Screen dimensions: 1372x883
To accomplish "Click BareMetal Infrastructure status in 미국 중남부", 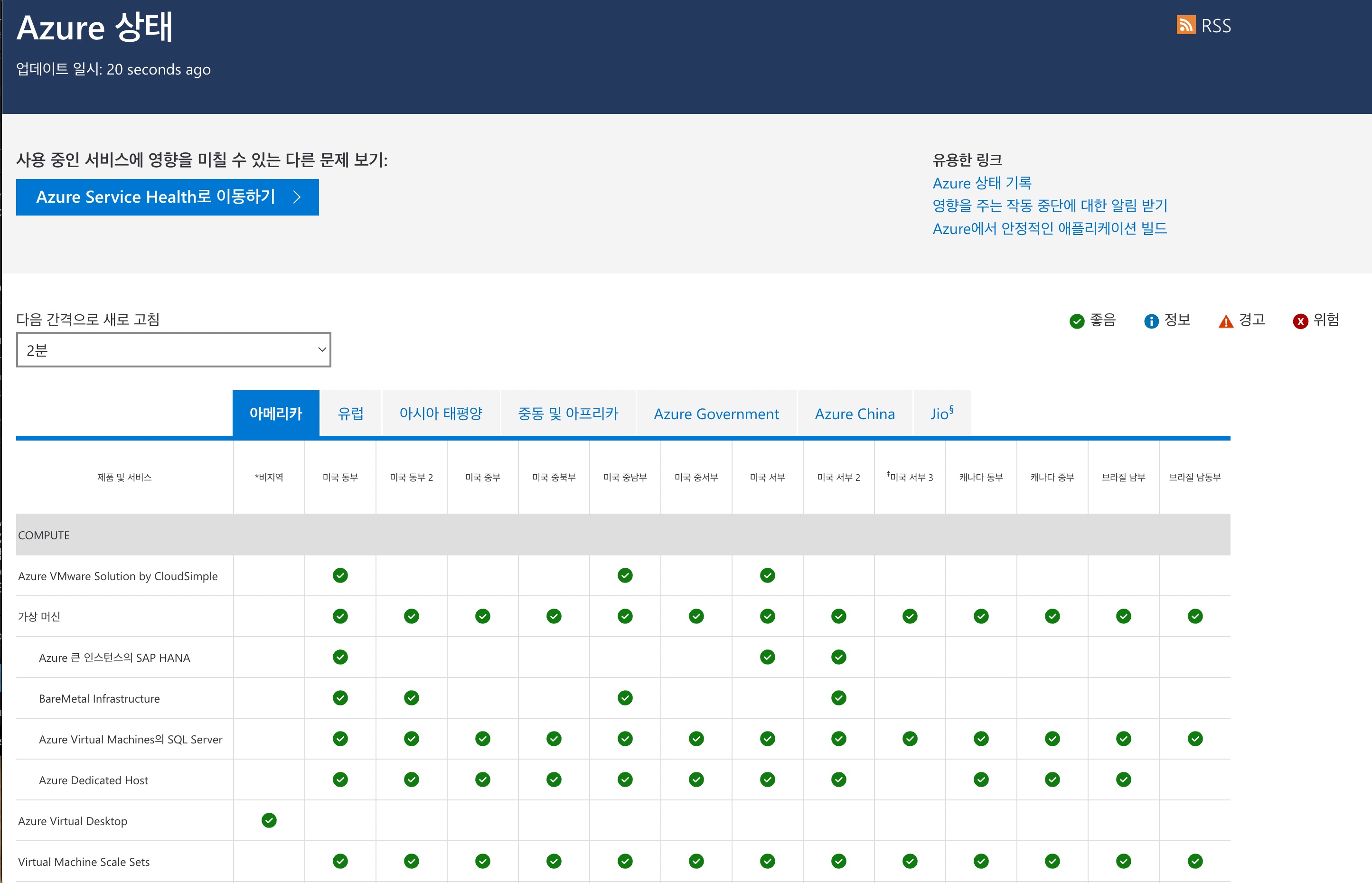I will [625, 697].
